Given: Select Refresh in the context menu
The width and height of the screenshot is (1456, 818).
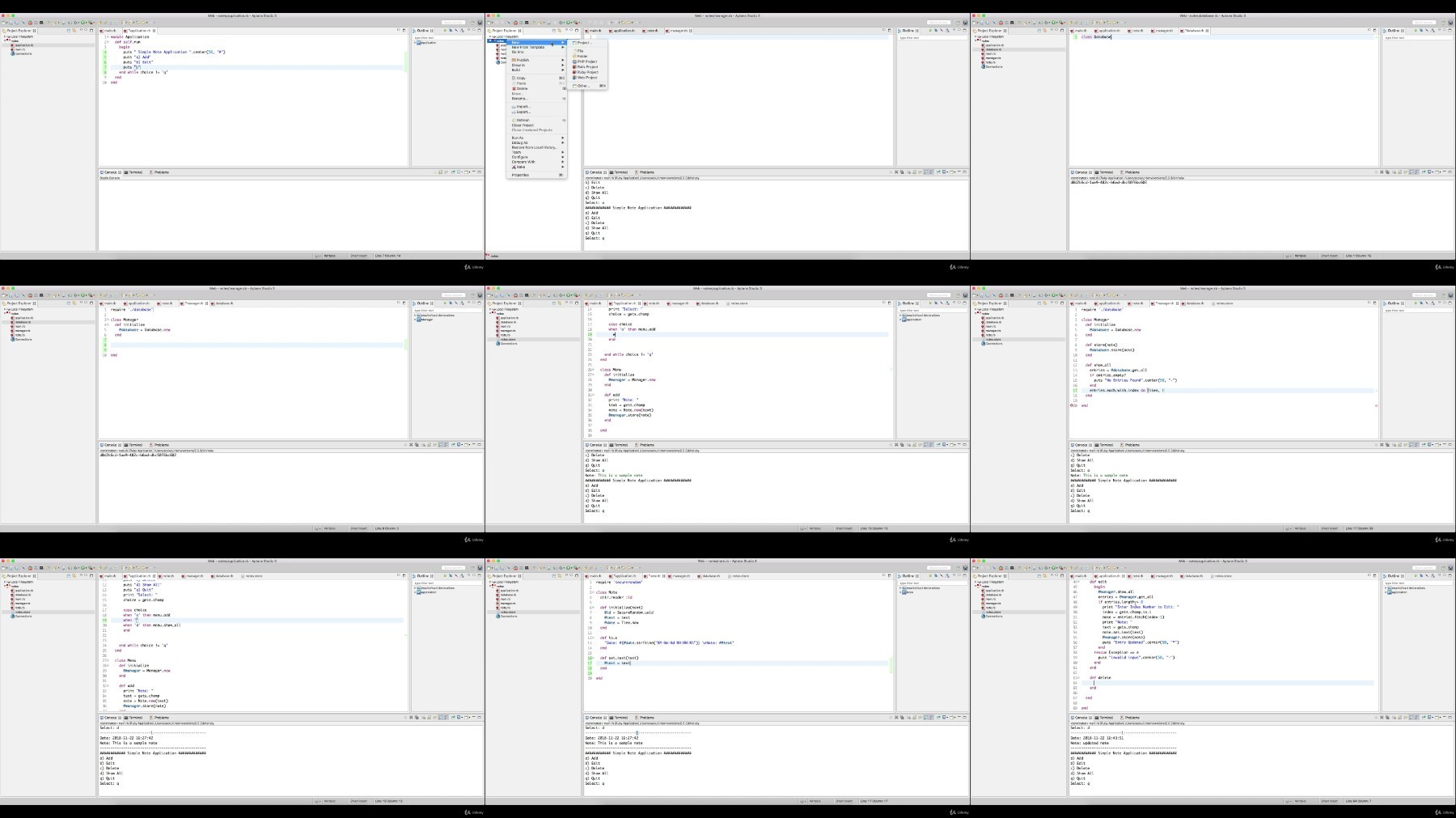Looking at the screenshot, I should pyautogui.click(x=522, y=120).
